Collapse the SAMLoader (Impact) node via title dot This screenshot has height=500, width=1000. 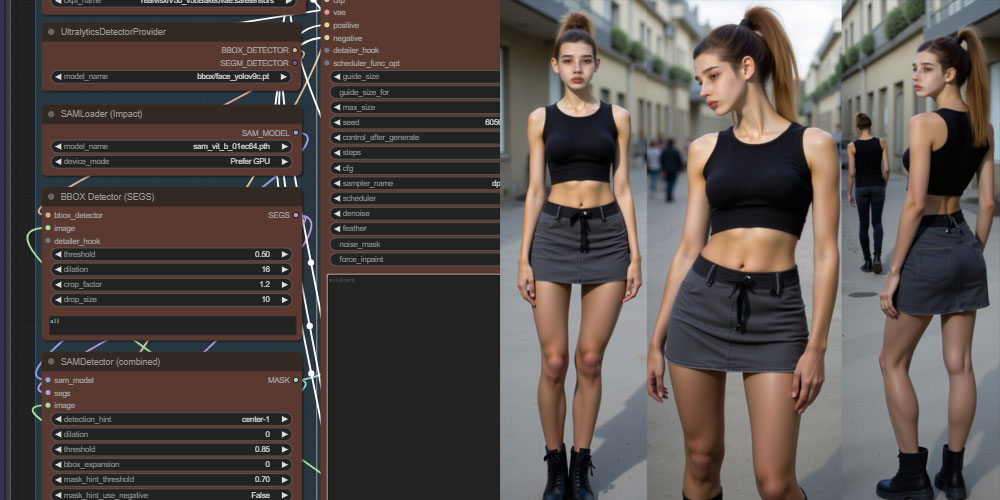(51, 114)
